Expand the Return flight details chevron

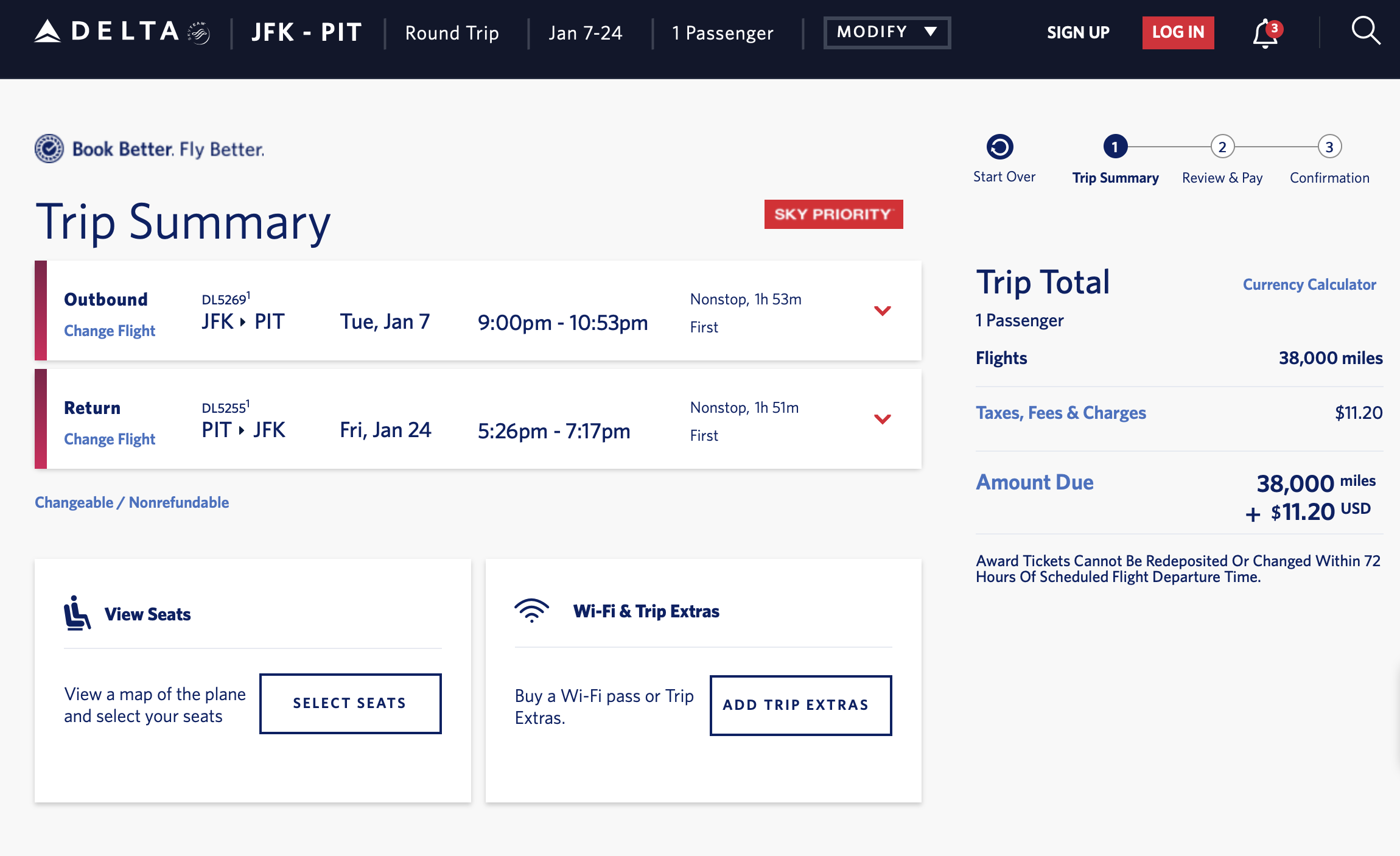pos(882,419)
